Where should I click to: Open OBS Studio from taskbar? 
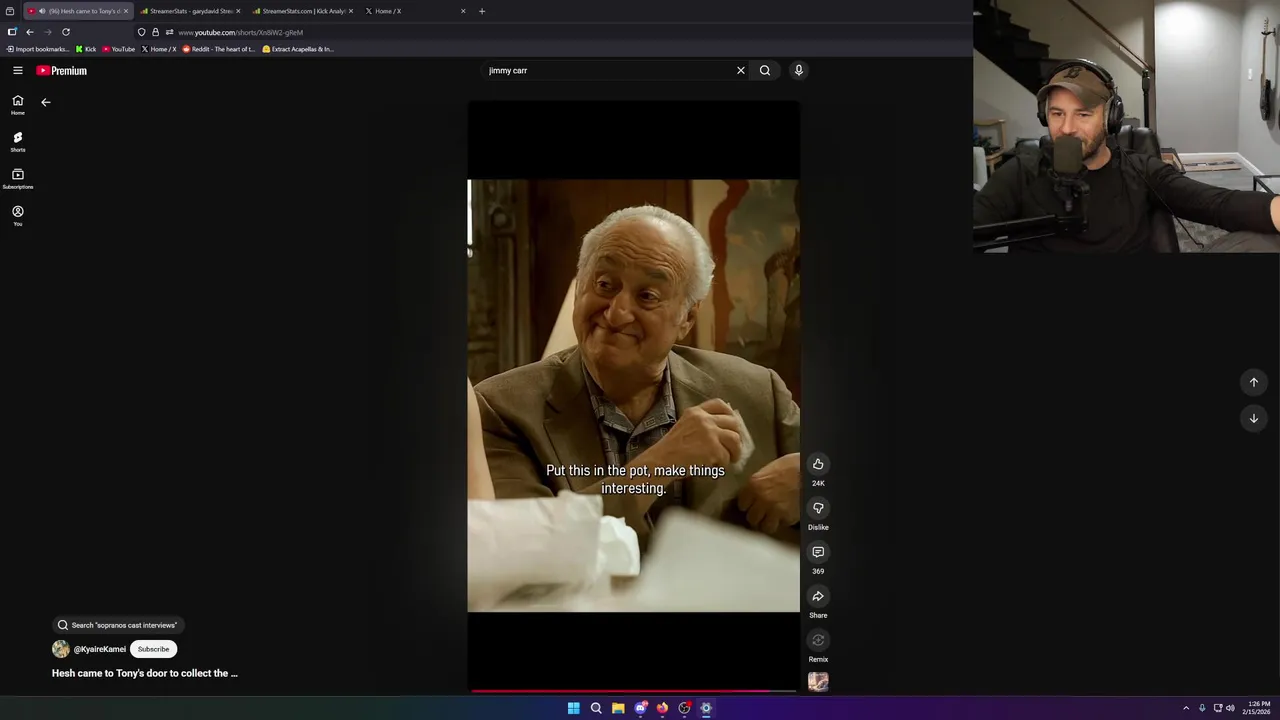(684, 708)
